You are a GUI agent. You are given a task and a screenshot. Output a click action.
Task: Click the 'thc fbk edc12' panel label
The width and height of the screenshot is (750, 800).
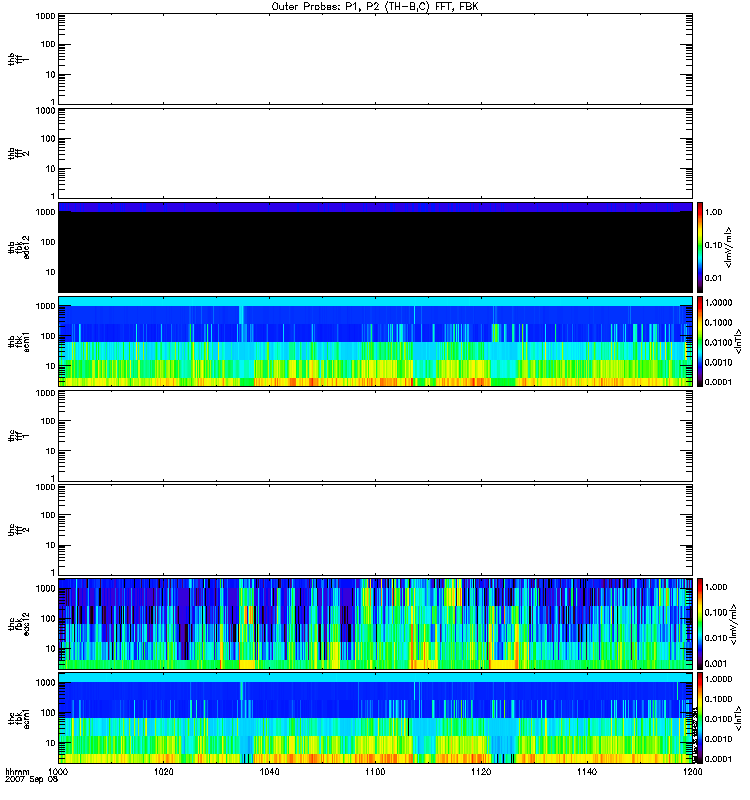point(18,624)
